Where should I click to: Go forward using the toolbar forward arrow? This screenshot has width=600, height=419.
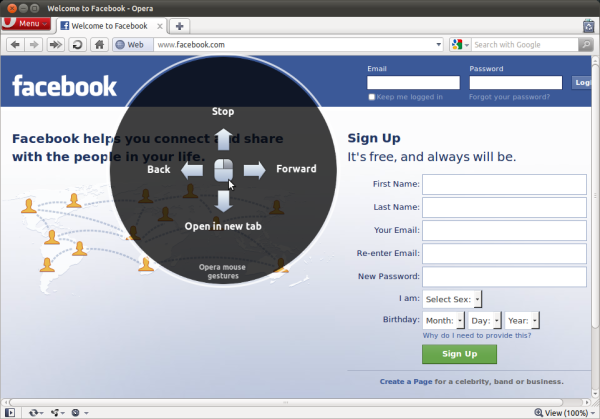[34, 45]
